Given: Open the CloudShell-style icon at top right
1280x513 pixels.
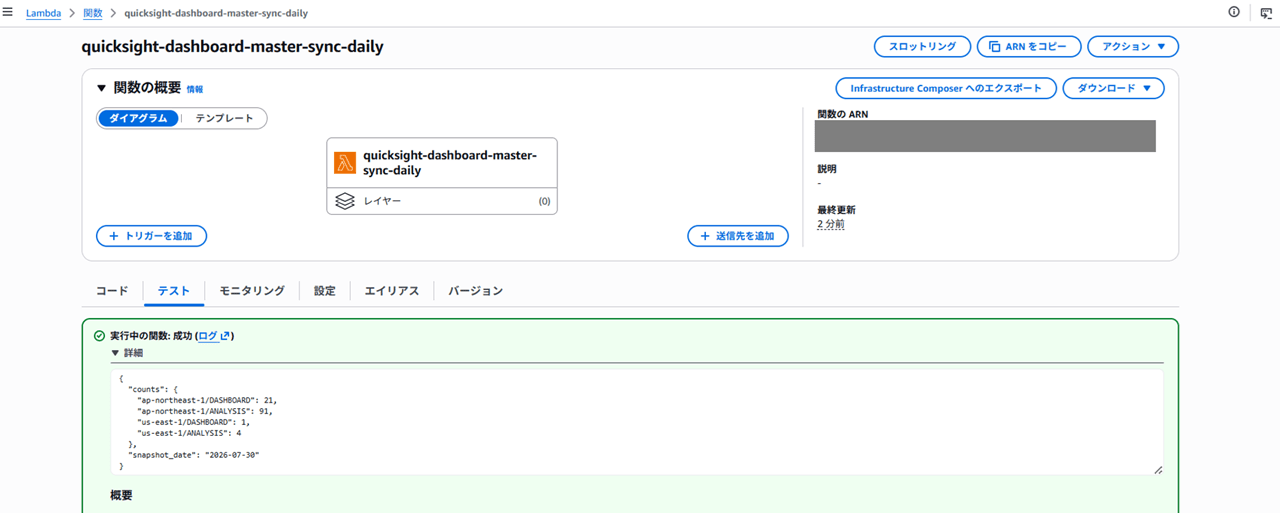Looking at the screenshot, I should point(1265,12).
